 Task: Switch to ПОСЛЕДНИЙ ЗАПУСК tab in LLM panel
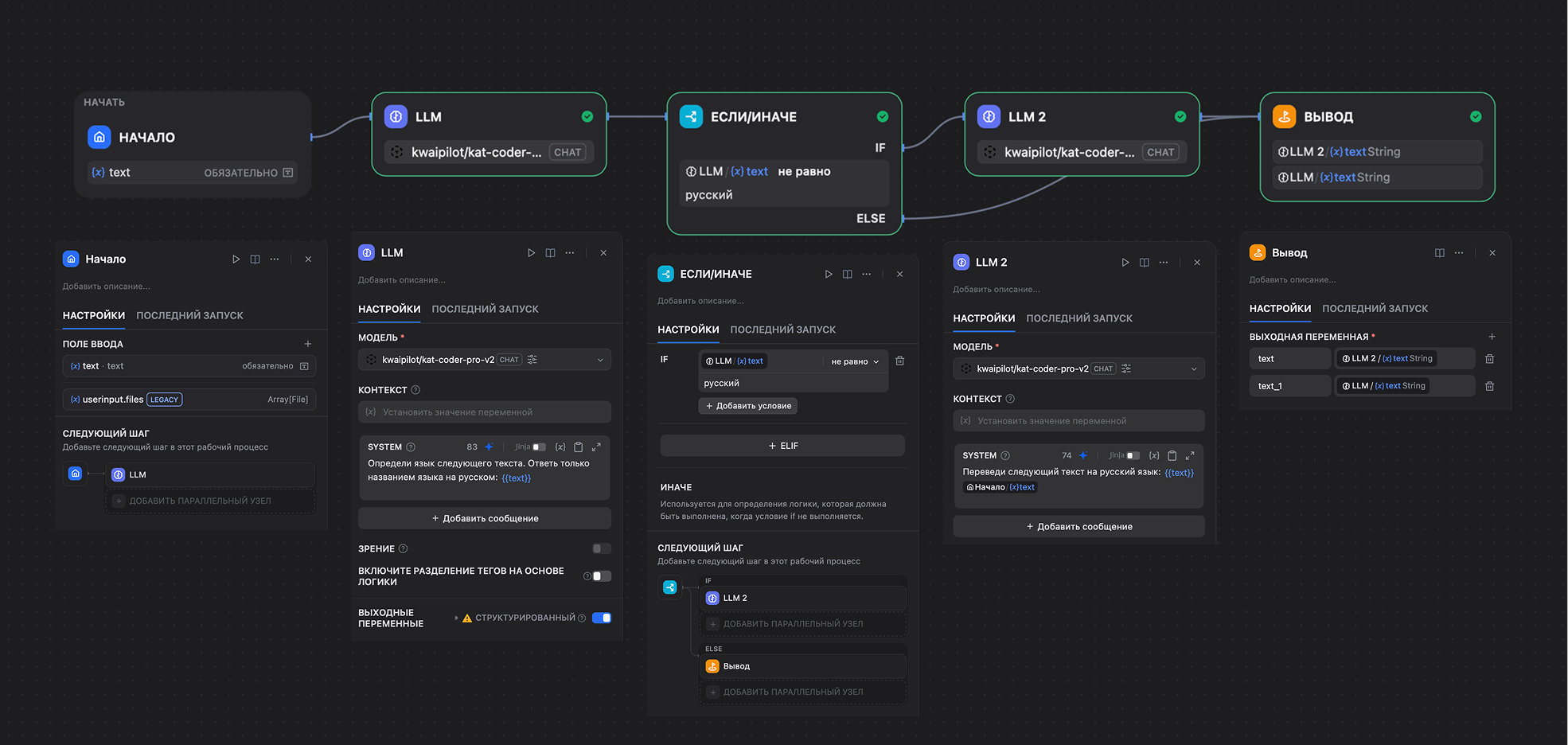[x=486, y=309]
